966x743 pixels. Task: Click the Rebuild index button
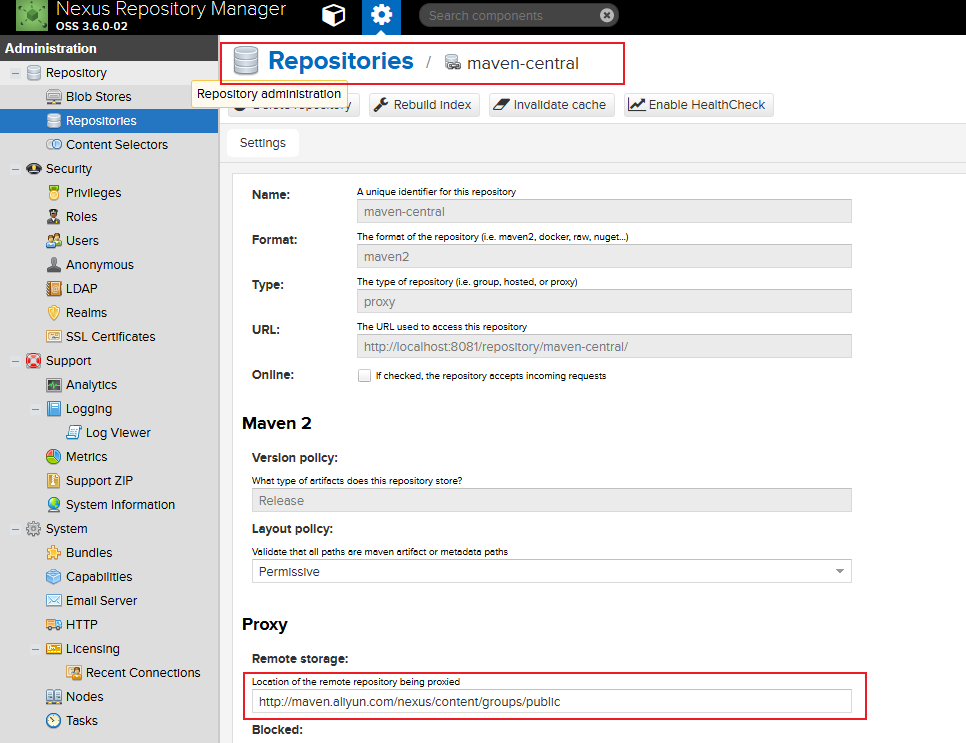tap(424, 105)
